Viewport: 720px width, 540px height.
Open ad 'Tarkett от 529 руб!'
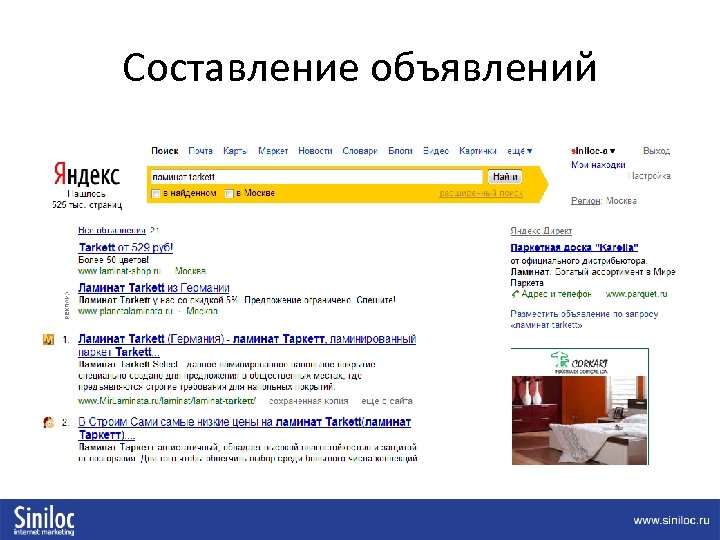(125, 248)
